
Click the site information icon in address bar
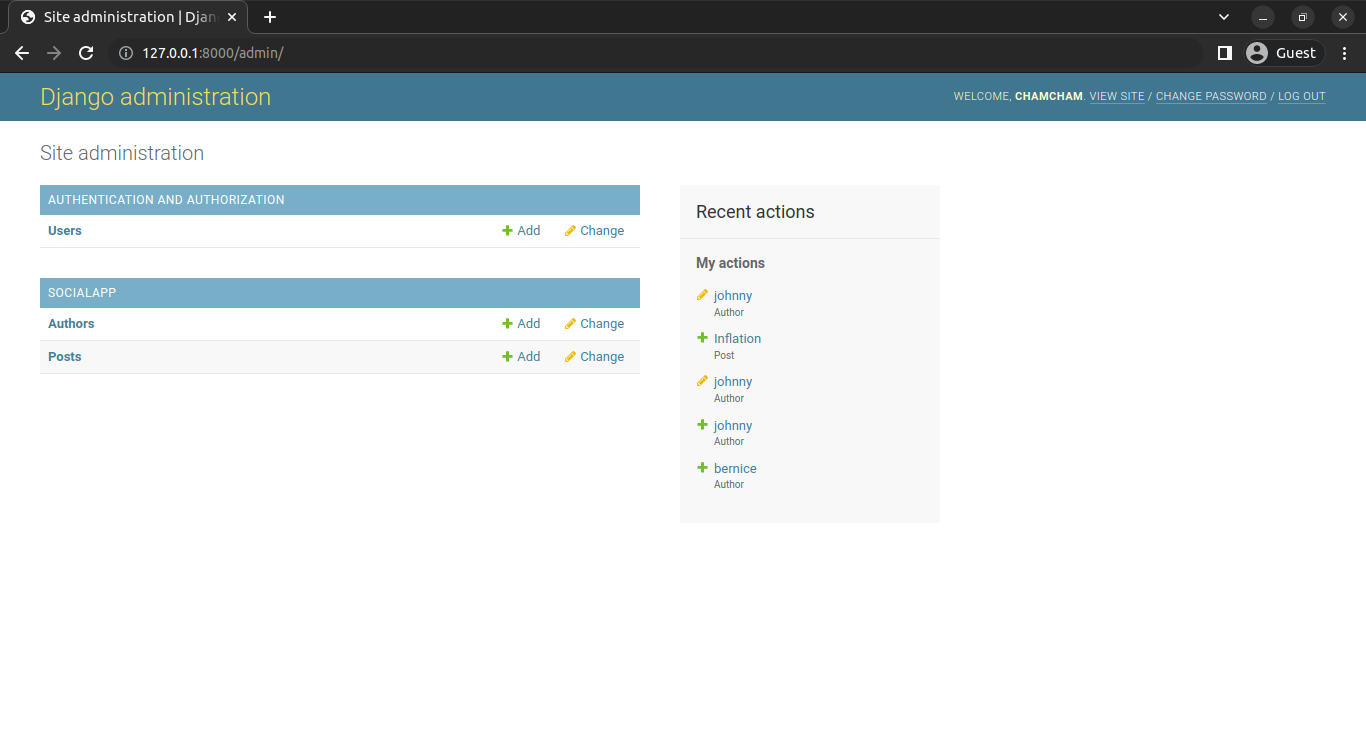coord(126,53)
